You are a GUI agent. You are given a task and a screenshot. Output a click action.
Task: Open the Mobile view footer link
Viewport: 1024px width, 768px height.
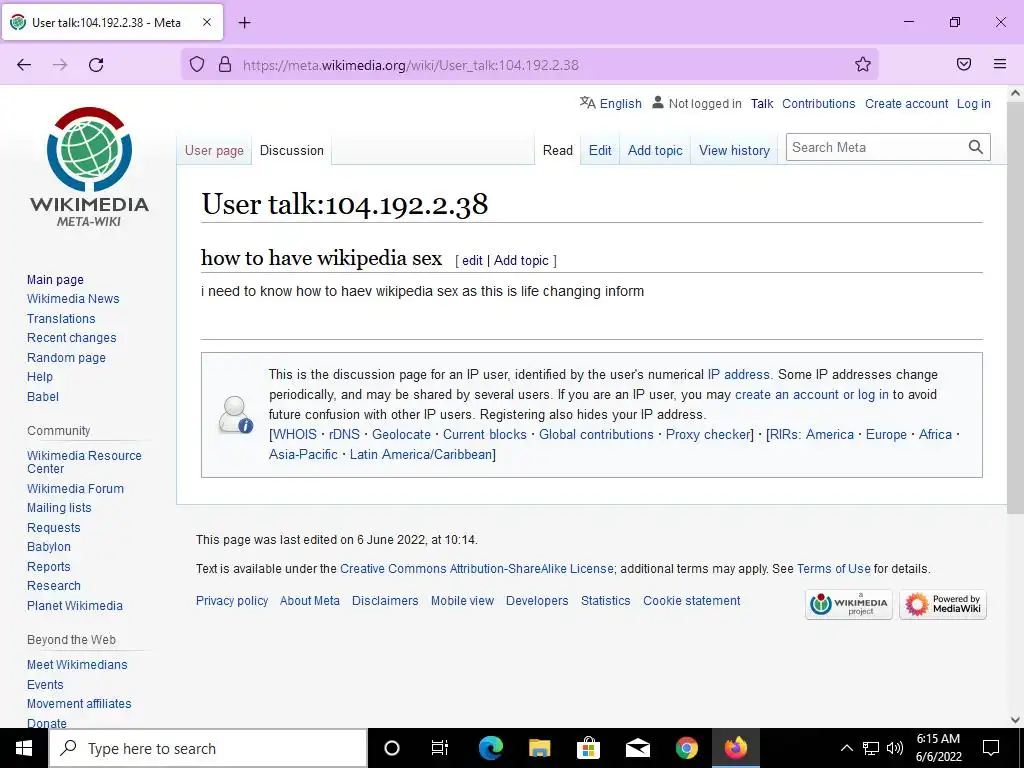pyautogui.click(x=462, y=601)
